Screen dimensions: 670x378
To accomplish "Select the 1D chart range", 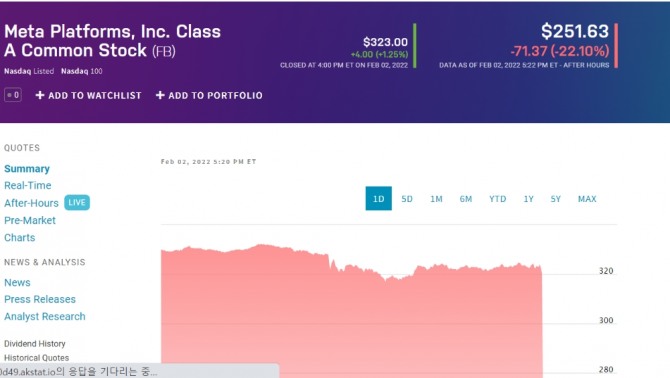I will [x=379, y=199].
